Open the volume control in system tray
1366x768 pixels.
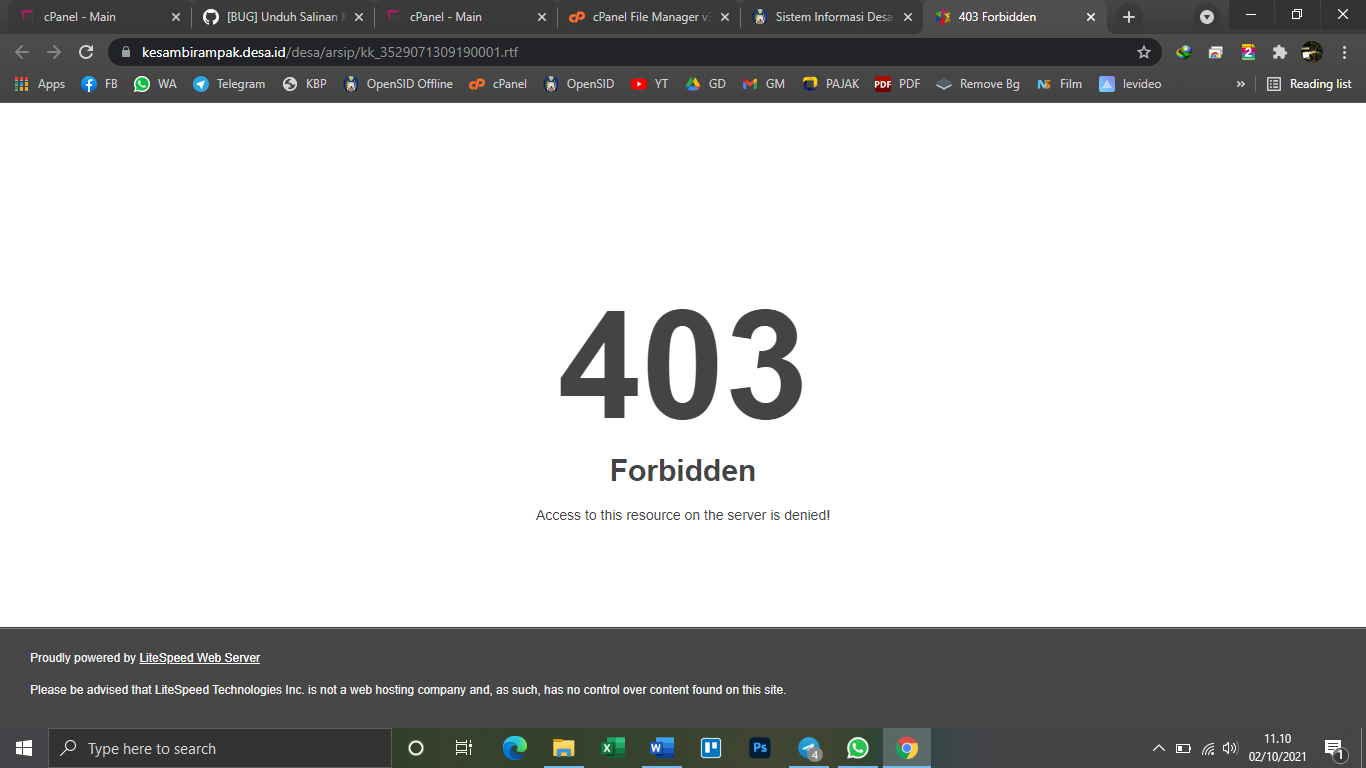tap(1230, 748)
